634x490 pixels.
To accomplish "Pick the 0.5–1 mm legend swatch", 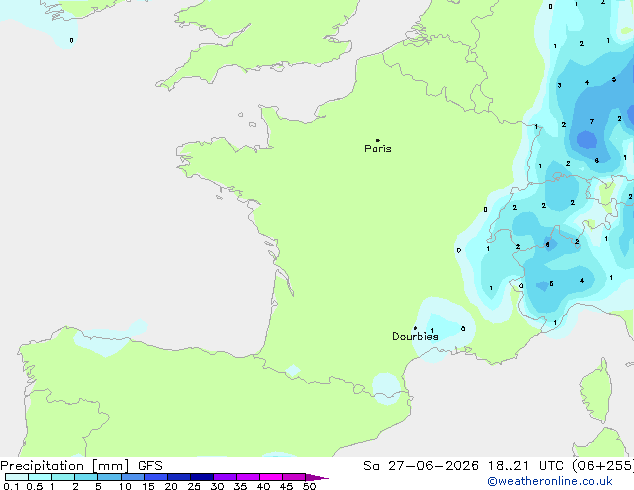I will tap(40, 477).
